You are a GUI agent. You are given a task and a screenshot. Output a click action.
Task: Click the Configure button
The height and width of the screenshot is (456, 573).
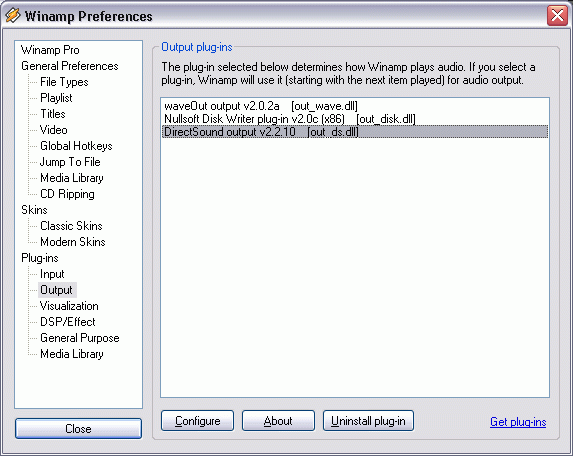point(197,421)
